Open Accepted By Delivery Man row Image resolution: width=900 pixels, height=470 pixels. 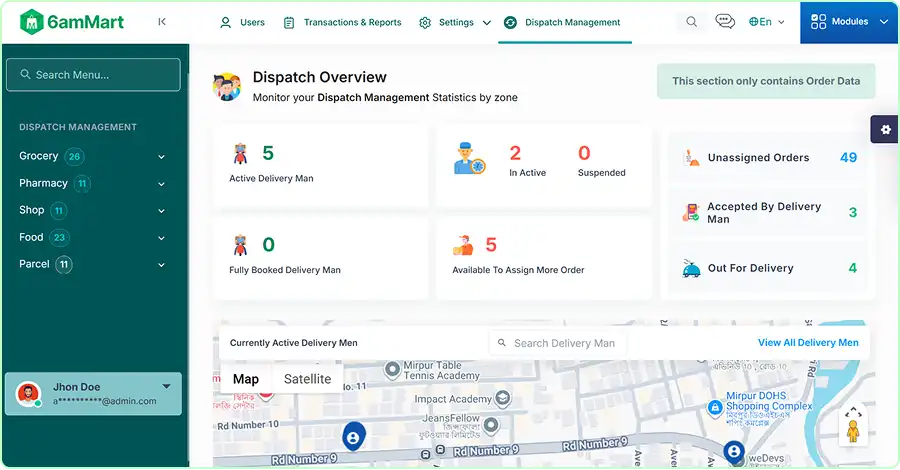pyautogui.click(x=768, y=213)
